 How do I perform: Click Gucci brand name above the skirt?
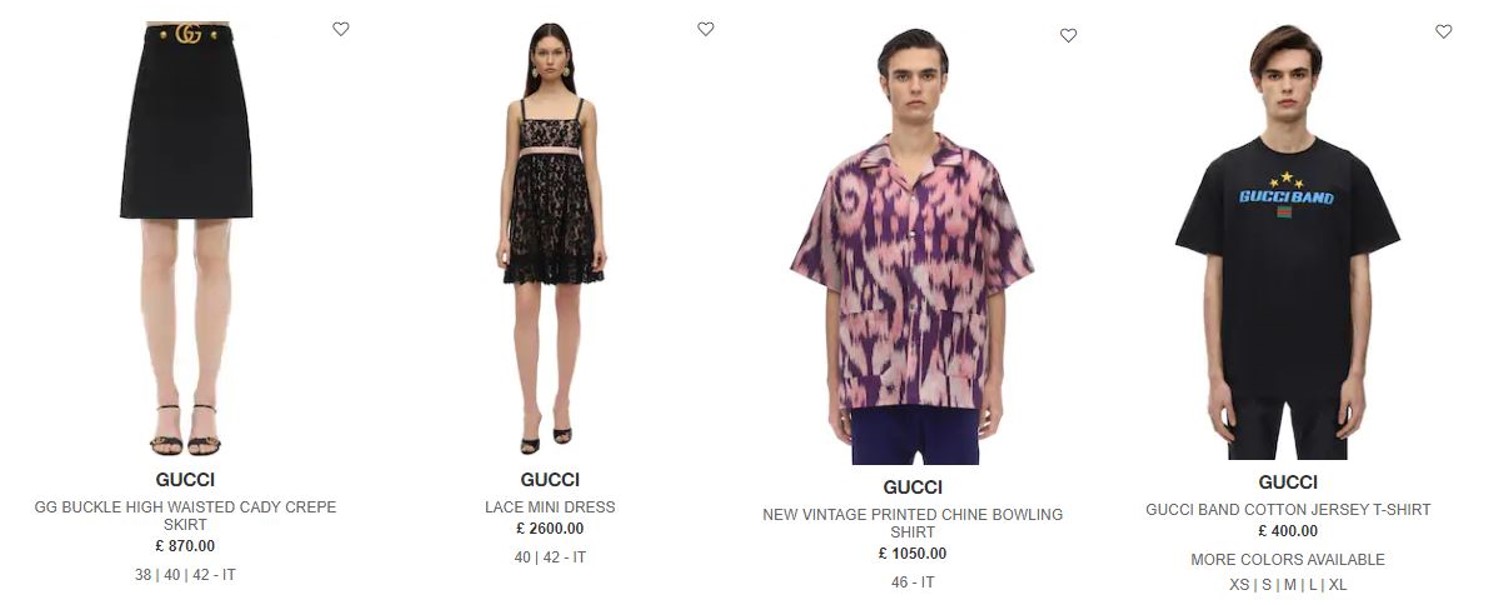coord(186,479)
